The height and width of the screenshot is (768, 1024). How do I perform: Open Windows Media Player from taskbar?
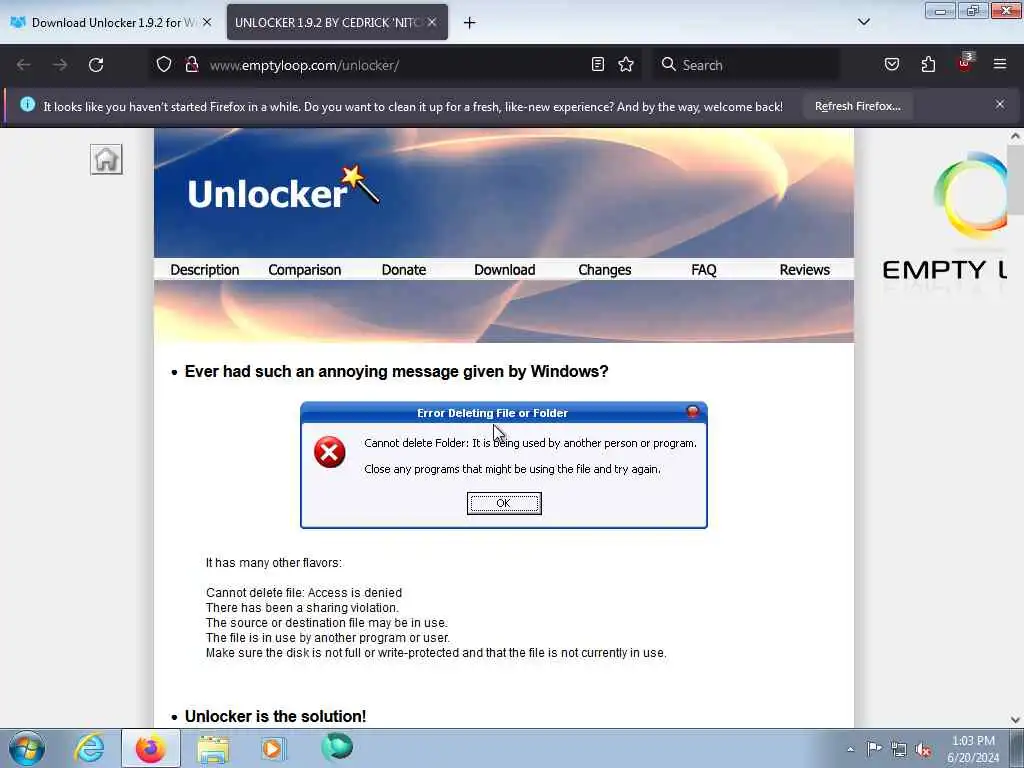[x=273, y=748]
